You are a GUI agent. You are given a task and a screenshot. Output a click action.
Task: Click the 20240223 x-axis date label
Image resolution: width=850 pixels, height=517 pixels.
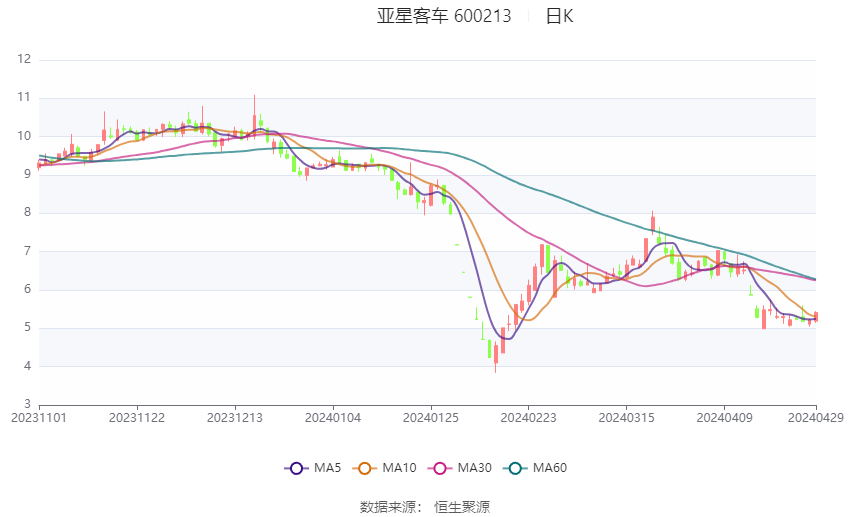coord(529,418)
